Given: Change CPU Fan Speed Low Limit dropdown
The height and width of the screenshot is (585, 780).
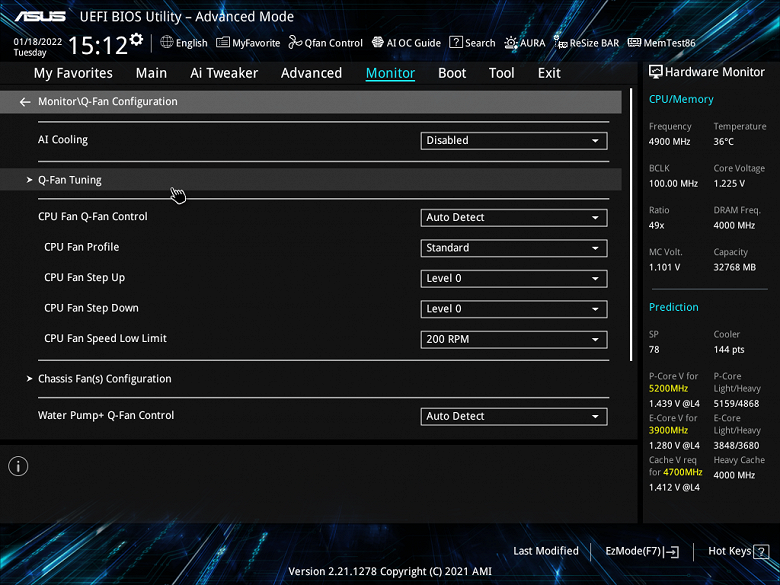Looking at the screenshot, I should click(514, 340).
